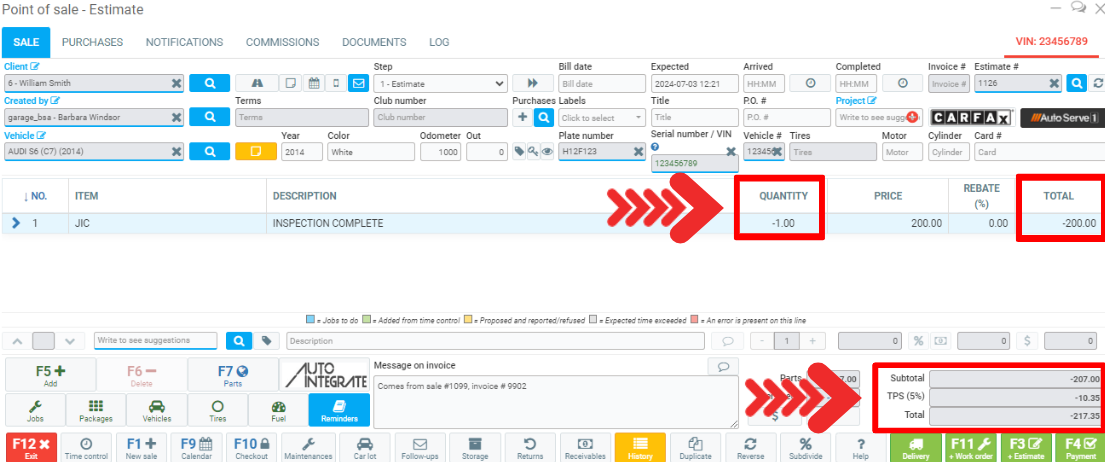1105x462 pixels.
Task: Click the CARFAX logo button
Action: [971, 118]
